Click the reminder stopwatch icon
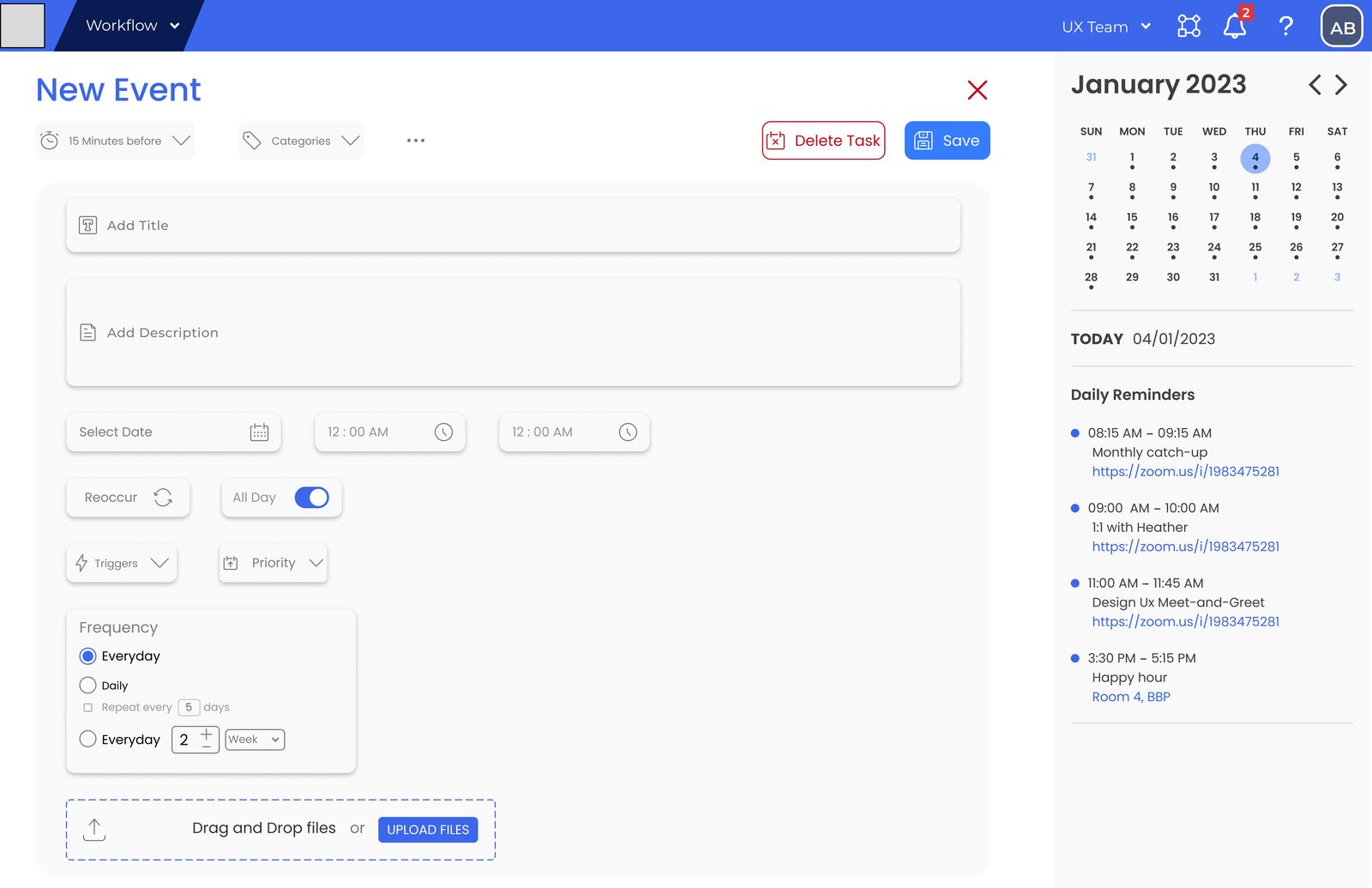The image size is (1372, 888). (50, 141)
